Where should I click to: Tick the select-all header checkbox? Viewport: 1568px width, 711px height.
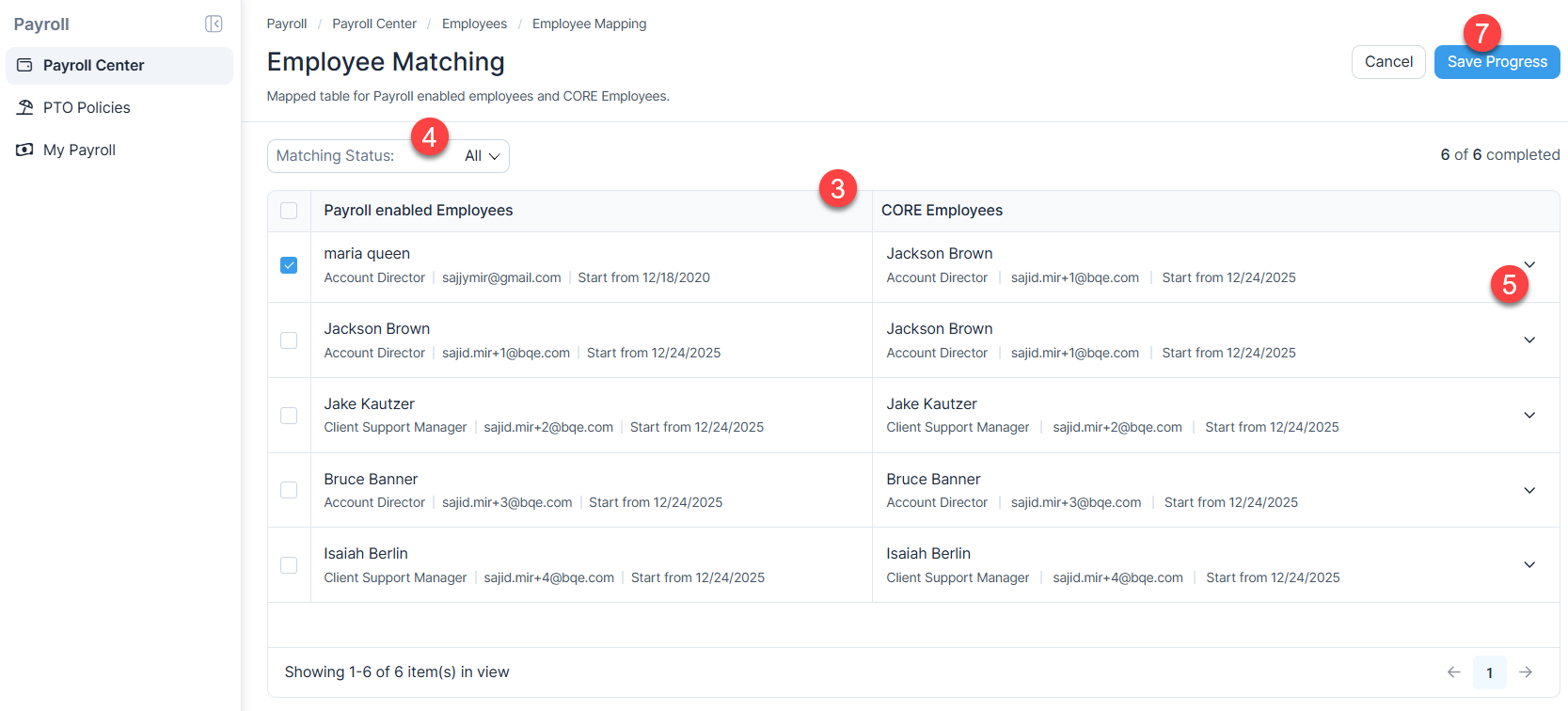289,211
